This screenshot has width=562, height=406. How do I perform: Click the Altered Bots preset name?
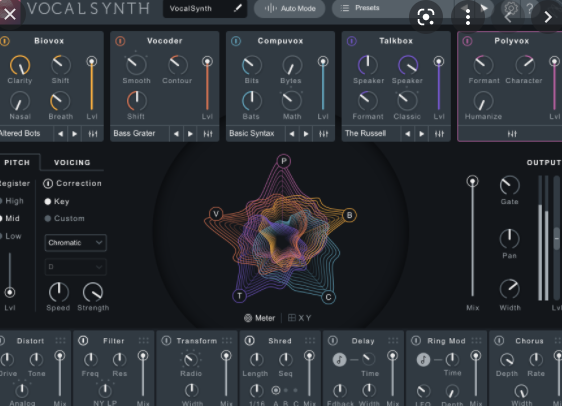(x=20, y=133)
